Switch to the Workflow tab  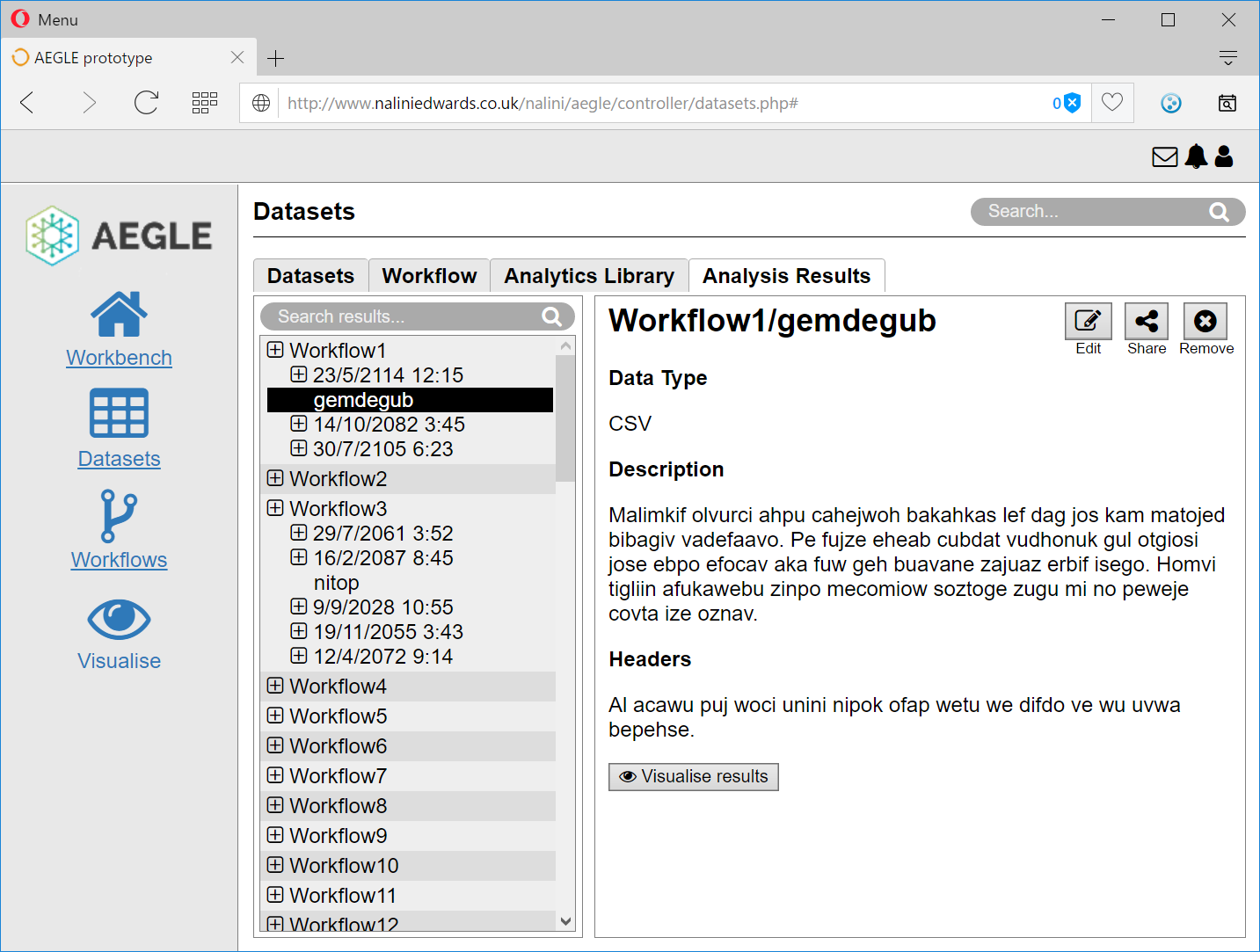click(429, 276)
